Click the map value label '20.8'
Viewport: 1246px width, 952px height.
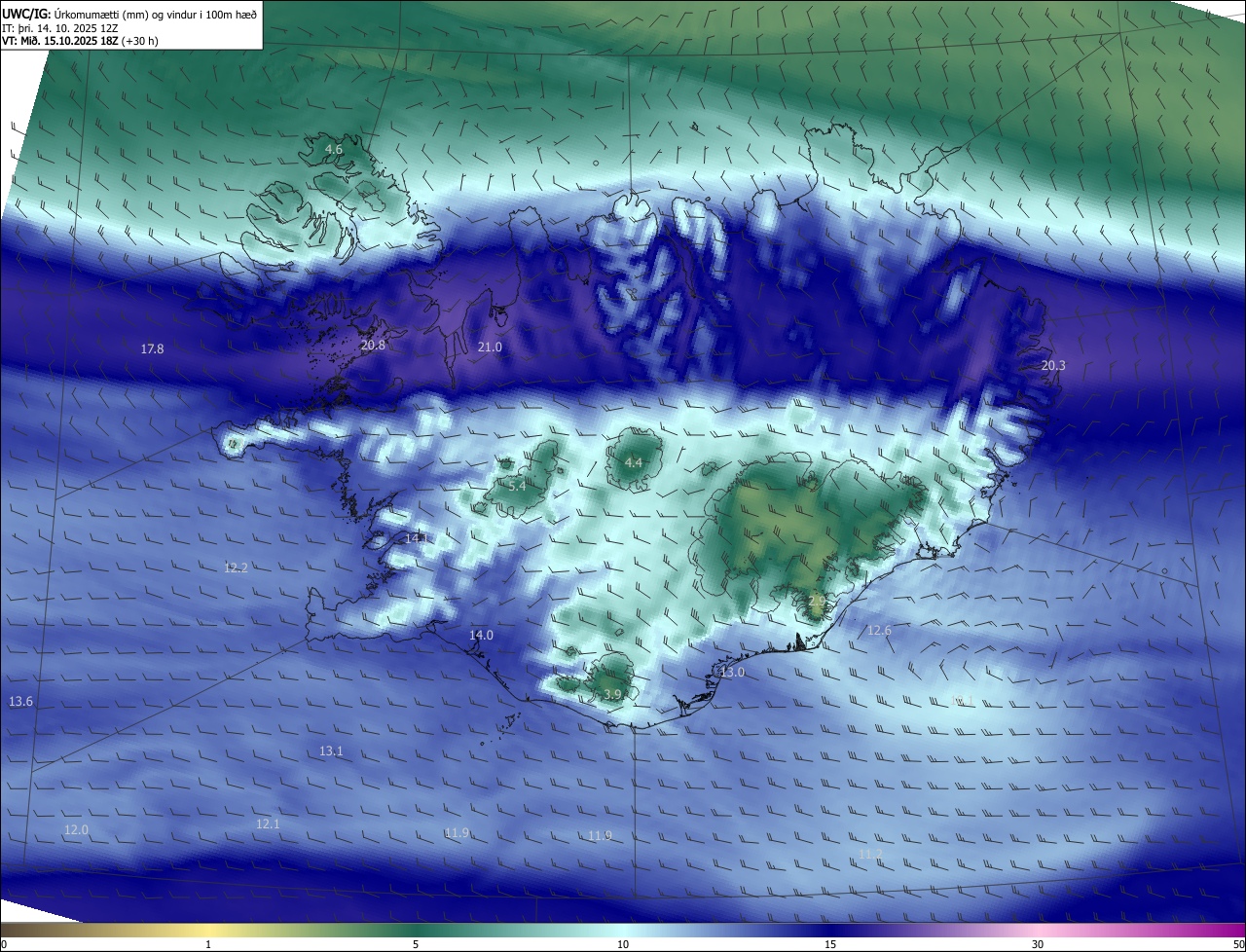coord(373,345)
